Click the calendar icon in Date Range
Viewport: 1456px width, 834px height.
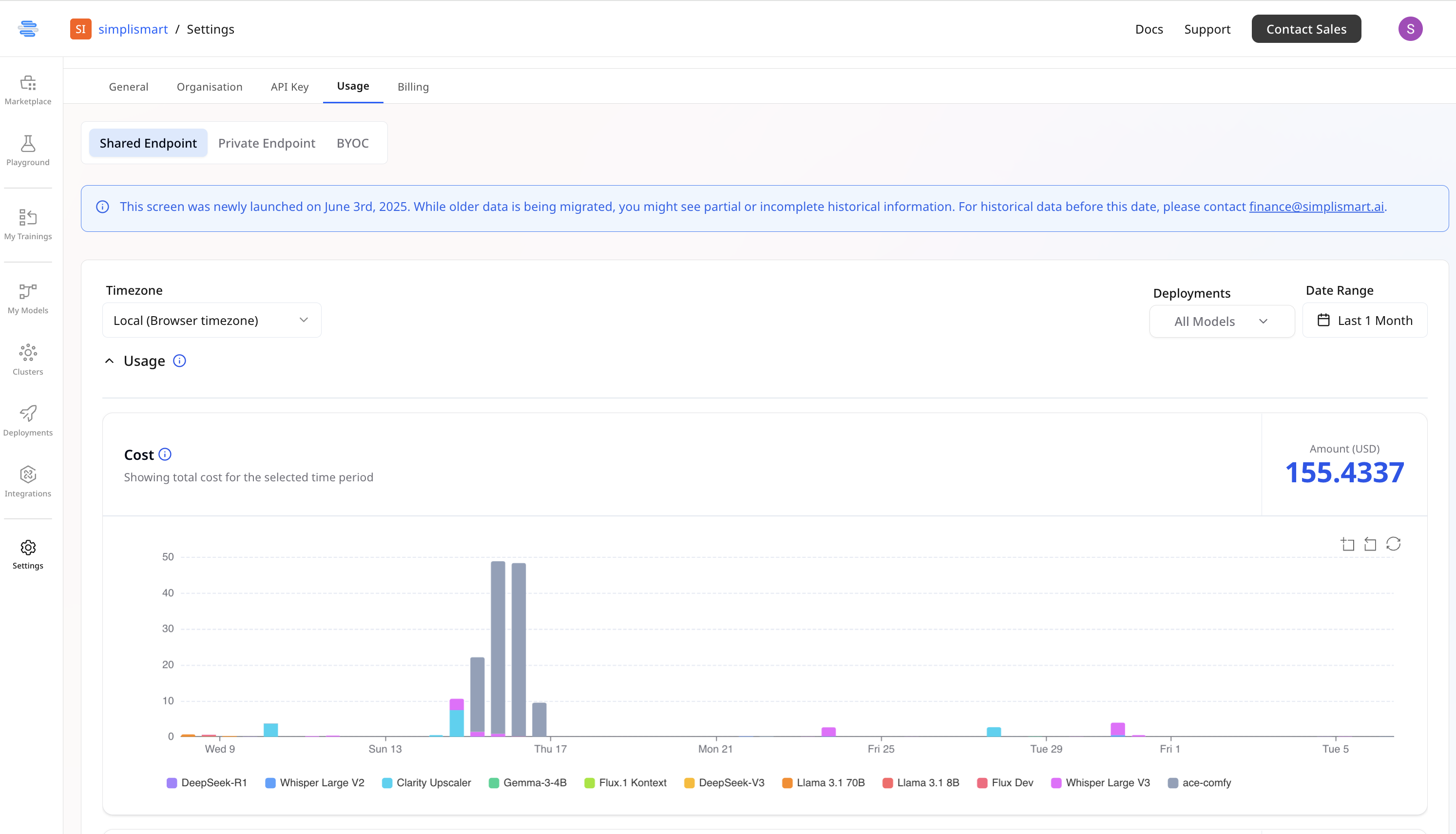point(1323,320)
